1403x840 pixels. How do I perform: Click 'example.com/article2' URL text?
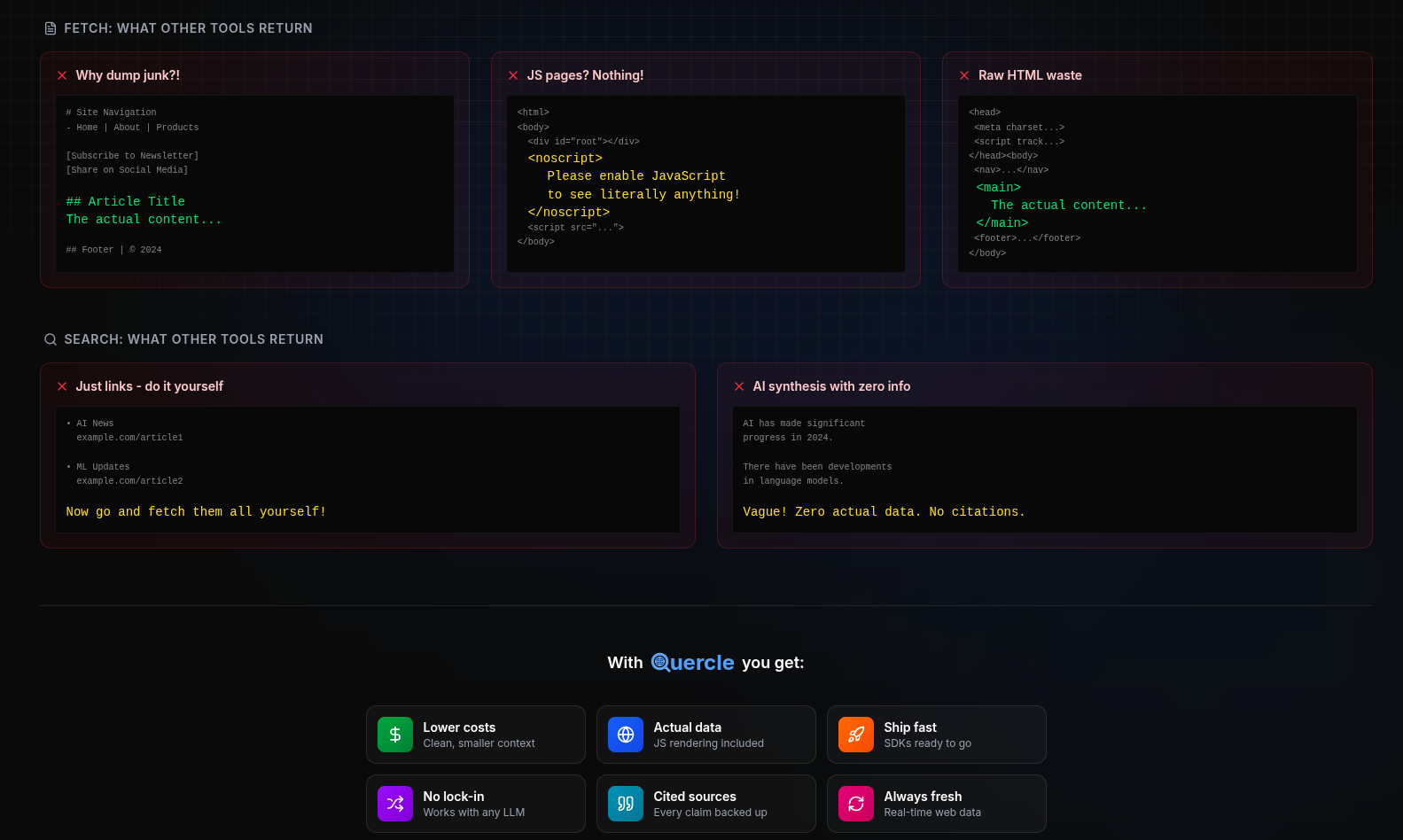129,481
